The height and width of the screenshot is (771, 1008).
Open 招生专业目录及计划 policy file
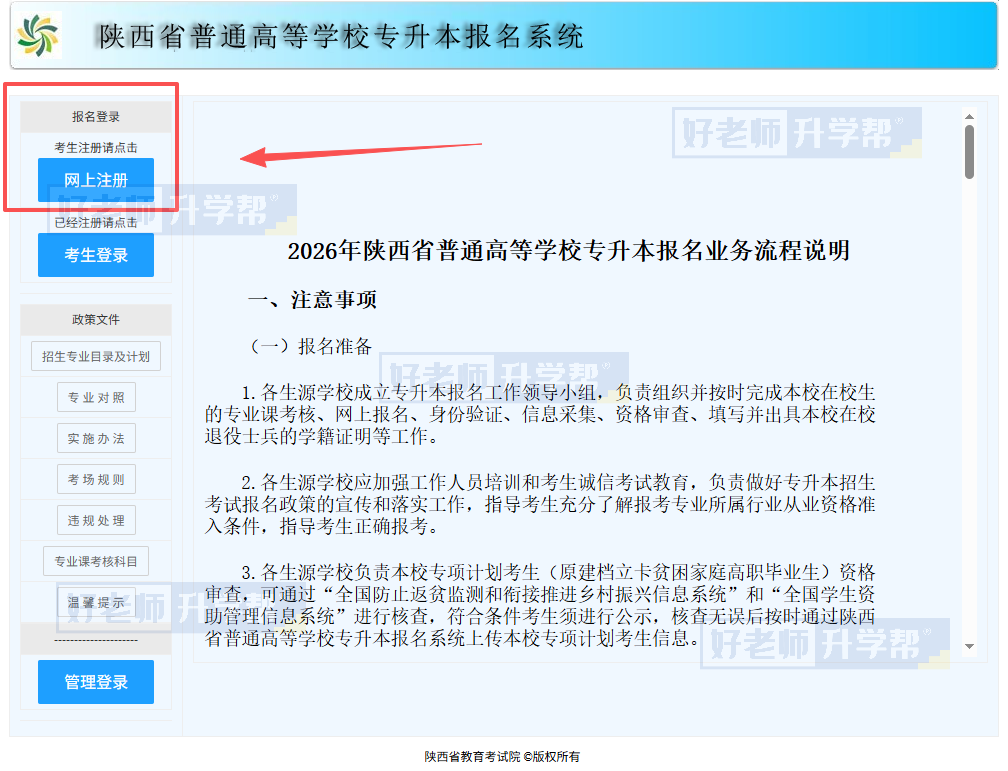click(x=96, y=356)
